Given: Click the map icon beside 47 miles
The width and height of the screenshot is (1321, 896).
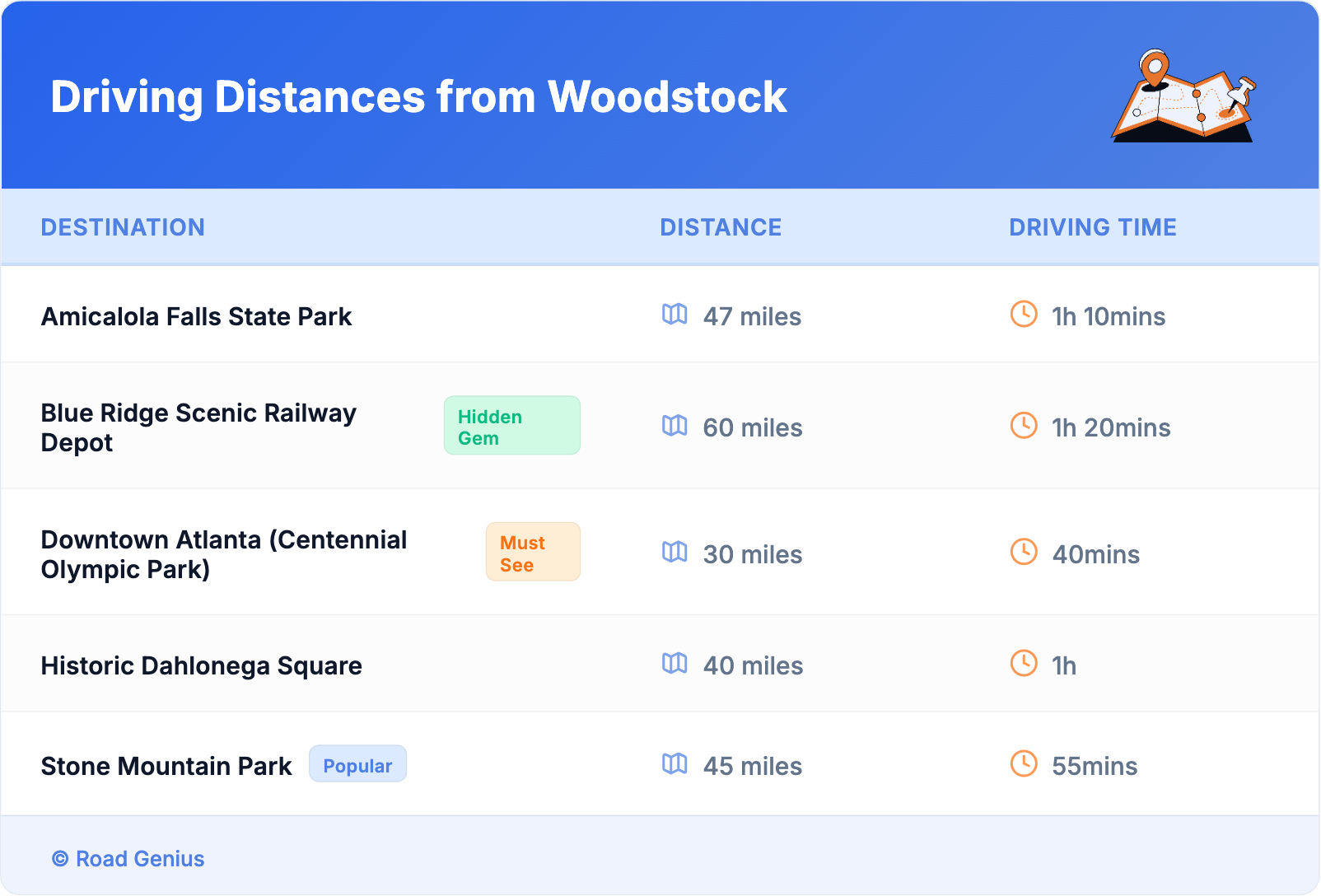Looking at the screenshot, I should (x=675, y=315).
